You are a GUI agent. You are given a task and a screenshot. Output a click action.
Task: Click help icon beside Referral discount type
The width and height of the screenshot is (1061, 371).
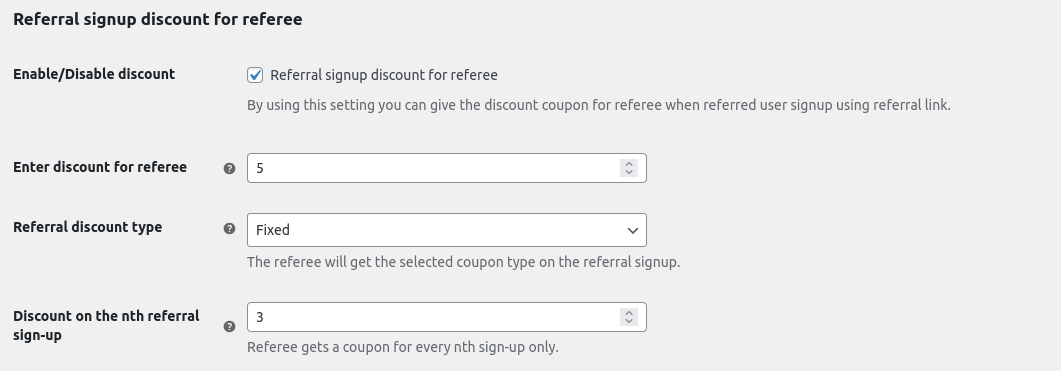tap(229, 229)
